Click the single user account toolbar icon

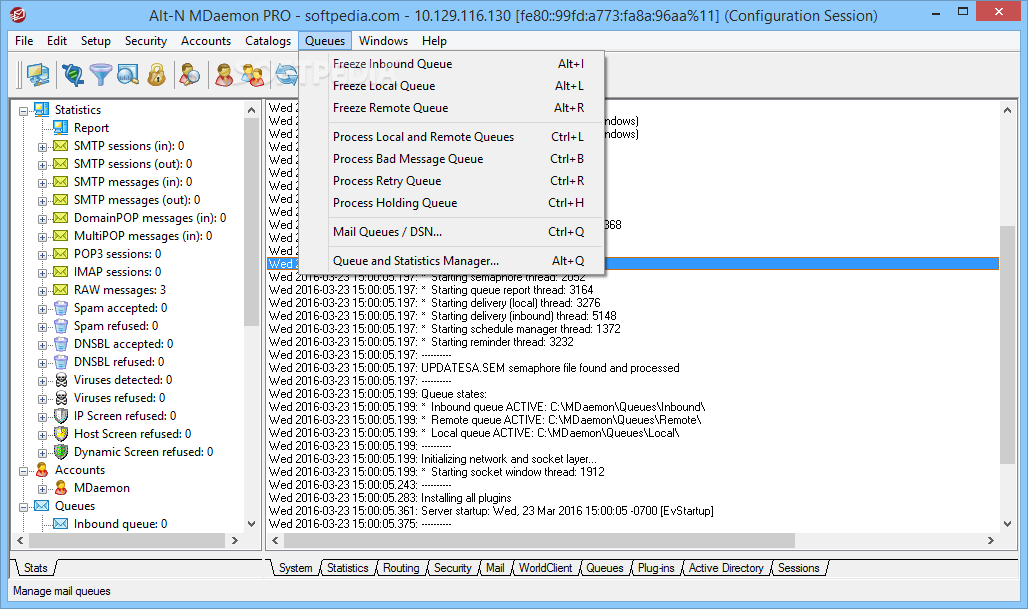coord(224,75)
